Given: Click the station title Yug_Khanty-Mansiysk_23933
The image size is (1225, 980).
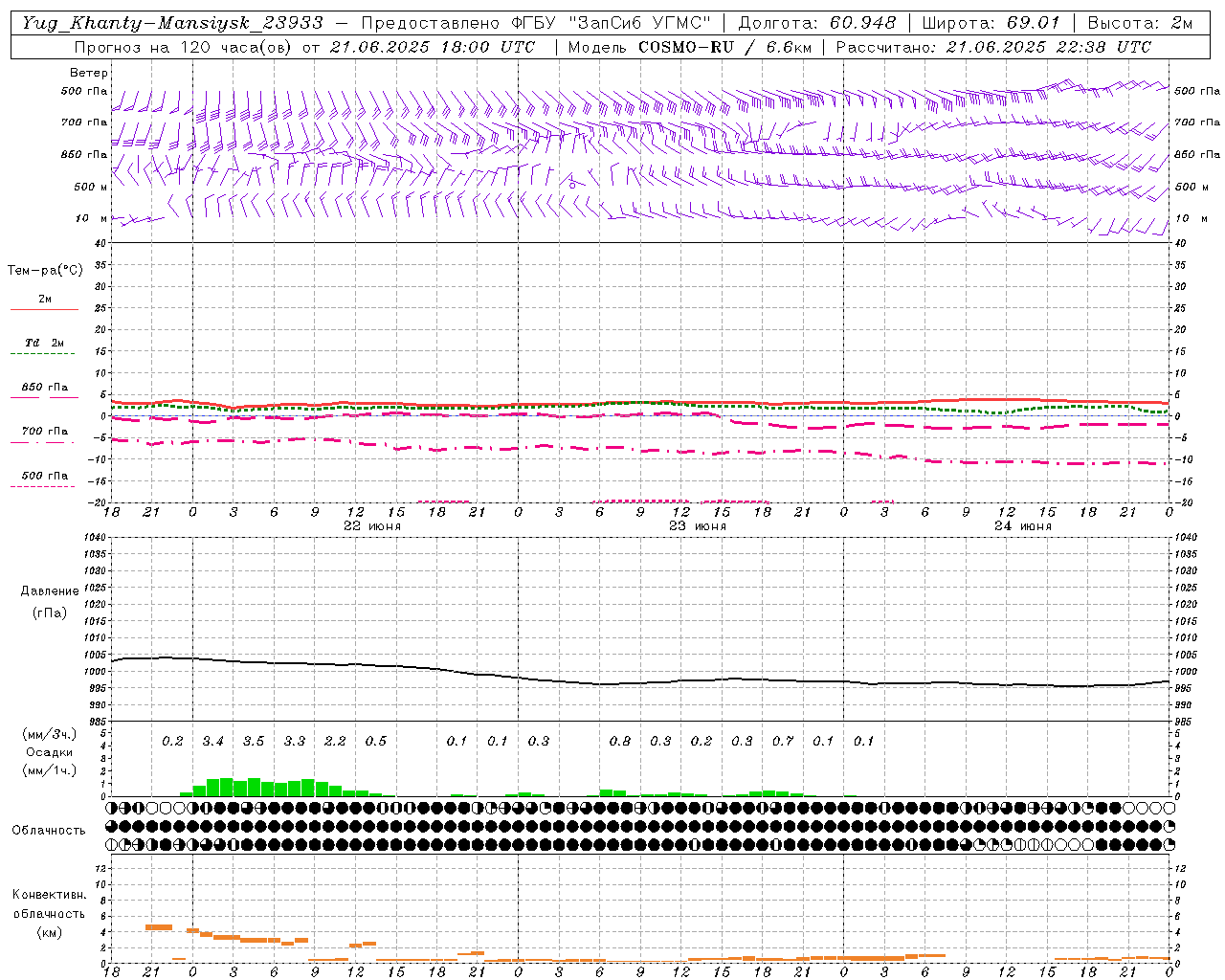Looking at the screenshot, I should (172, 23).
